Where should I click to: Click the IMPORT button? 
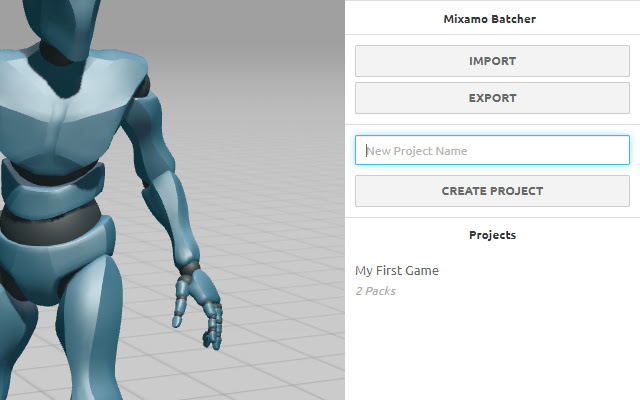492,61
